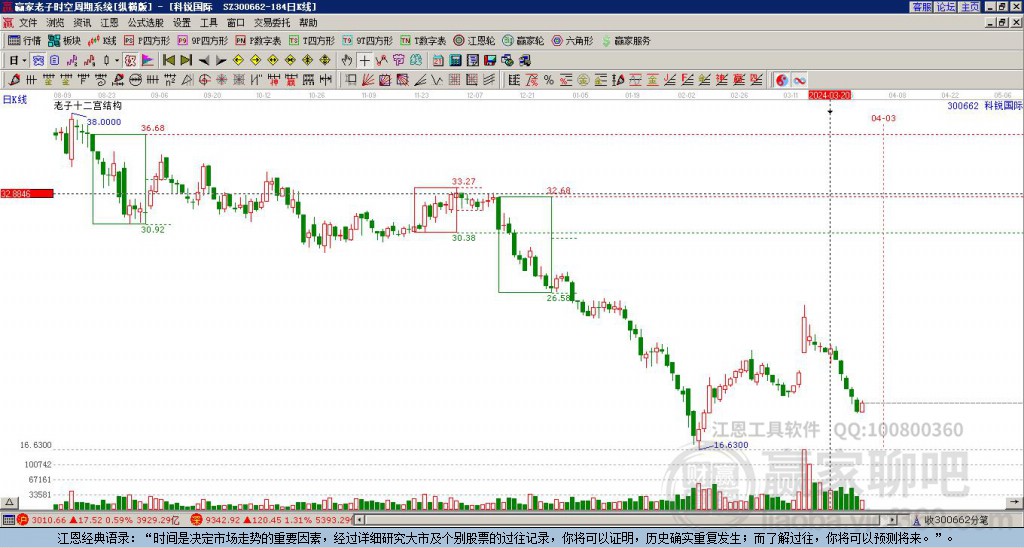Click the 老子十二宫结构 label
This screenshot has height=548, width=1024.
[88, 106]
